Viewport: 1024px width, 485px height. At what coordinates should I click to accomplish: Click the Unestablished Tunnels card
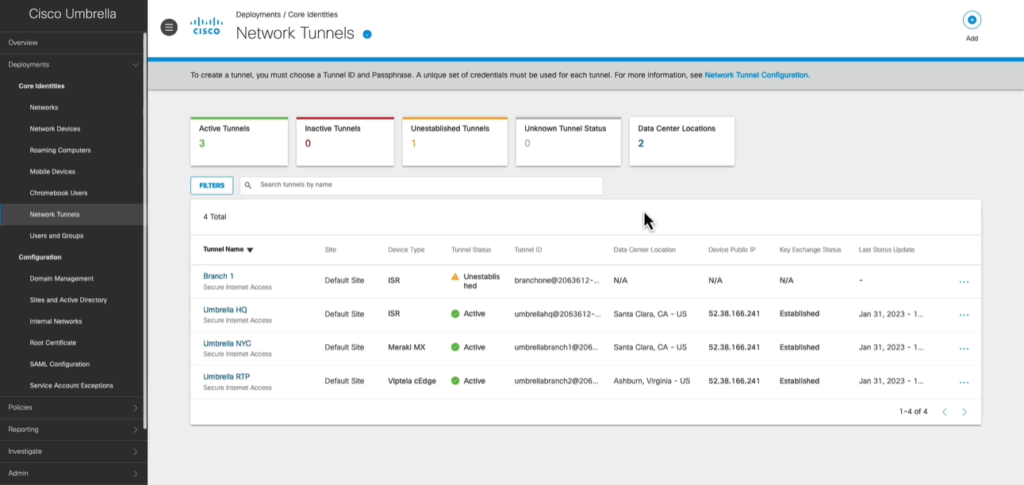455,142
